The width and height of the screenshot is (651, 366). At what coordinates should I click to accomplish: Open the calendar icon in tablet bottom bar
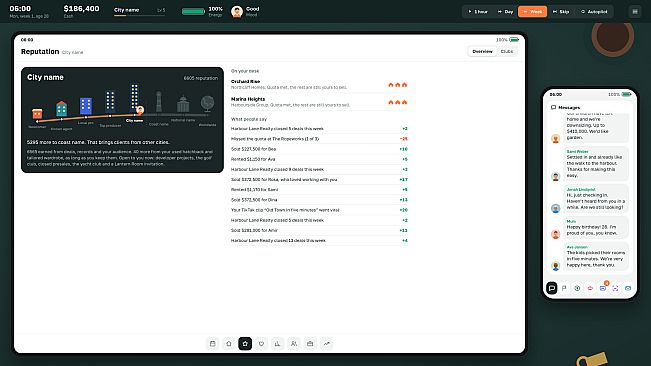(213, 344)
